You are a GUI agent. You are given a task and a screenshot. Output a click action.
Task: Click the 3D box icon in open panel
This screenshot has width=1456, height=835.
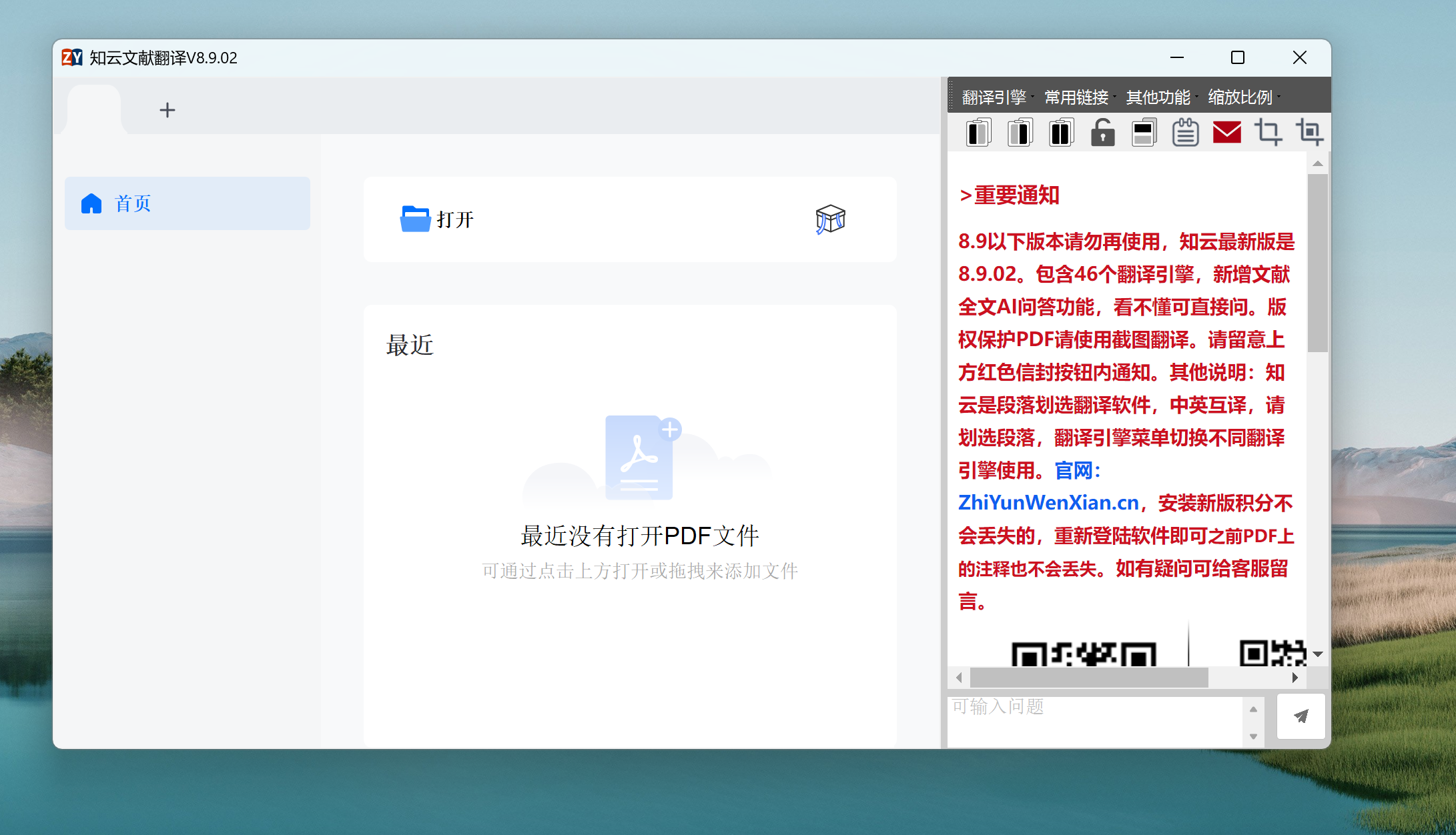click(830, 219)
